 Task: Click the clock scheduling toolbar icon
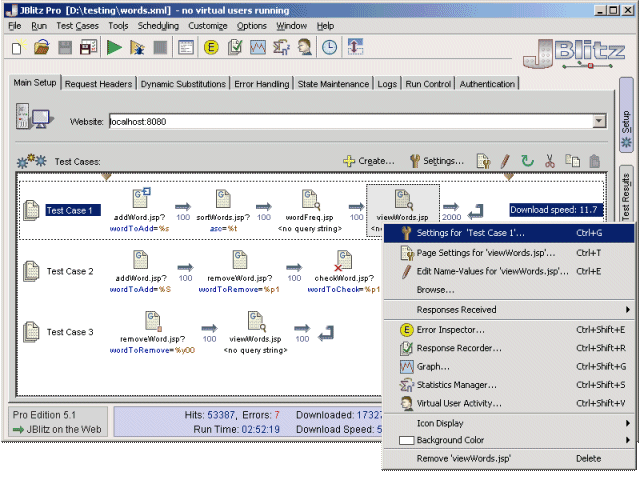(329, 47)
